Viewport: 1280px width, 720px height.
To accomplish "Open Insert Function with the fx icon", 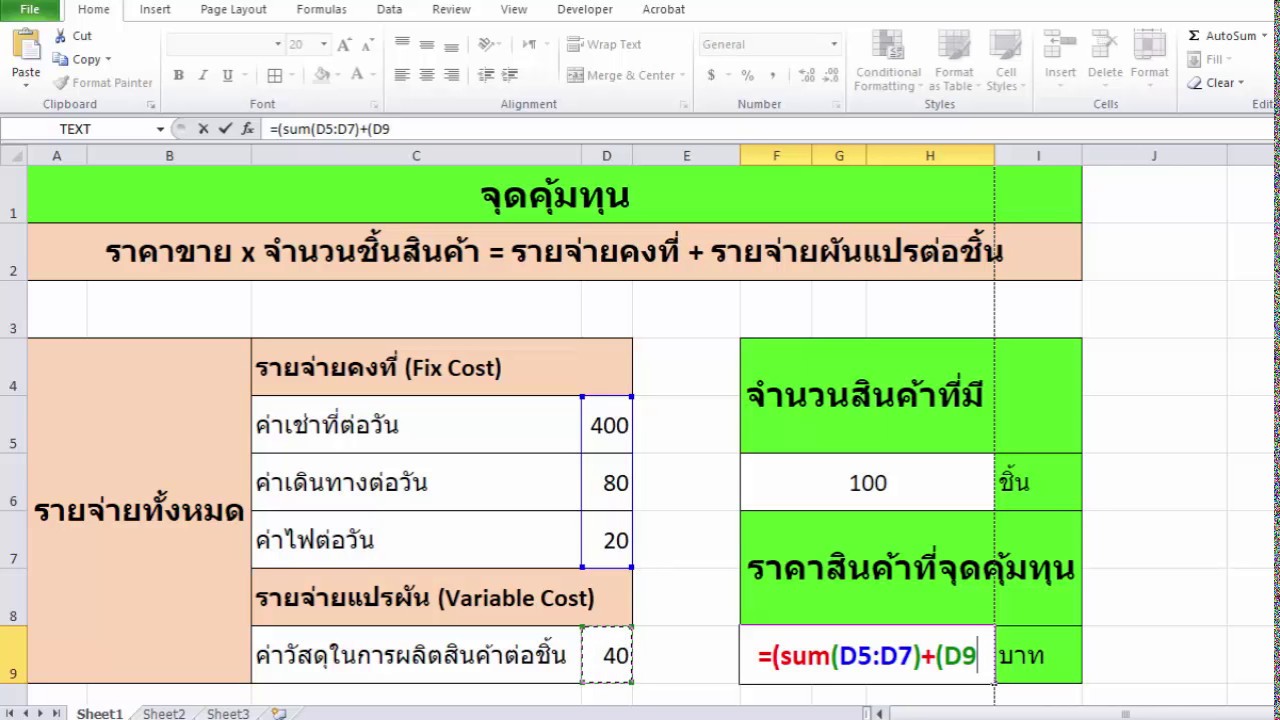I will tap(247, 128).
